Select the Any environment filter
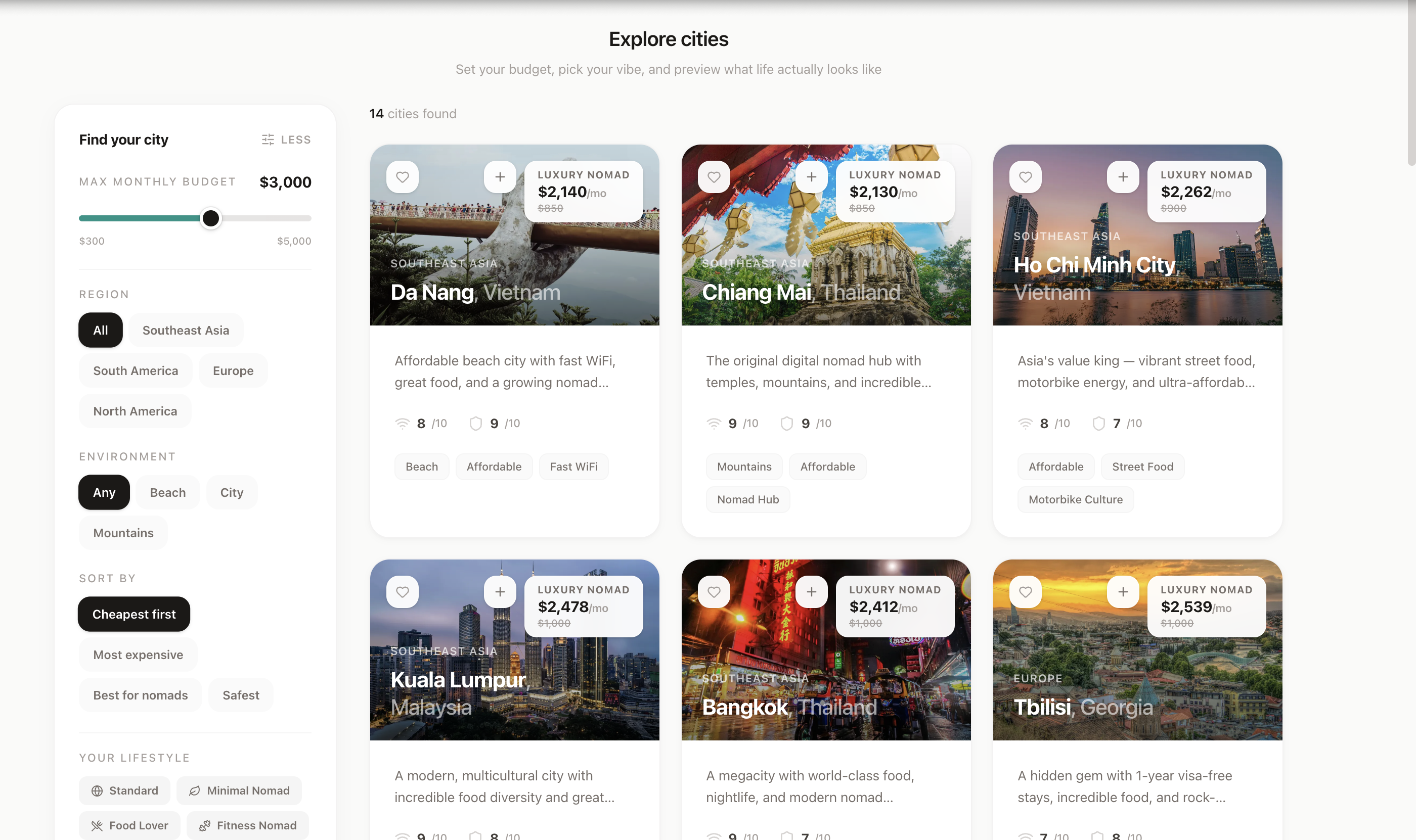This screenshot has width=1416, height=840. [x=104, y=492]
